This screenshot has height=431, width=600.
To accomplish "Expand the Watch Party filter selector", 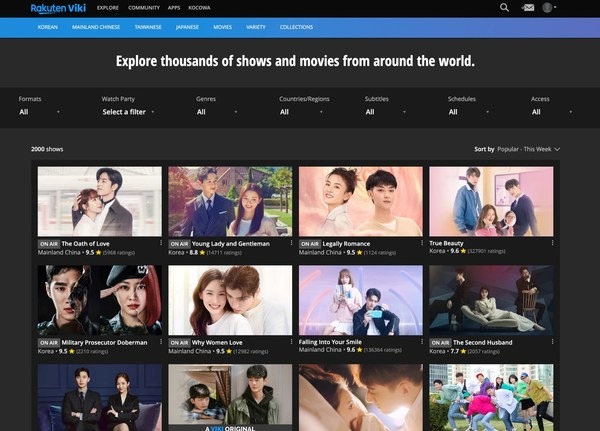I will pyautogui.click(x=131, y=112).
